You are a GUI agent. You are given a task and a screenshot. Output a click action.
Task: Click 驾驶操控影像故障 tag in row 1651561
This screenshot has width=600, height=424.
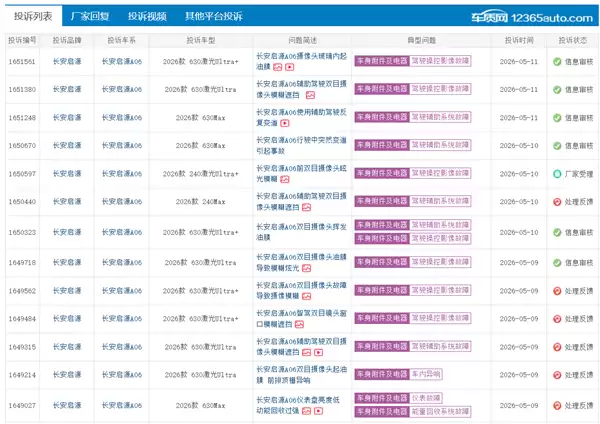click(440, 61)
